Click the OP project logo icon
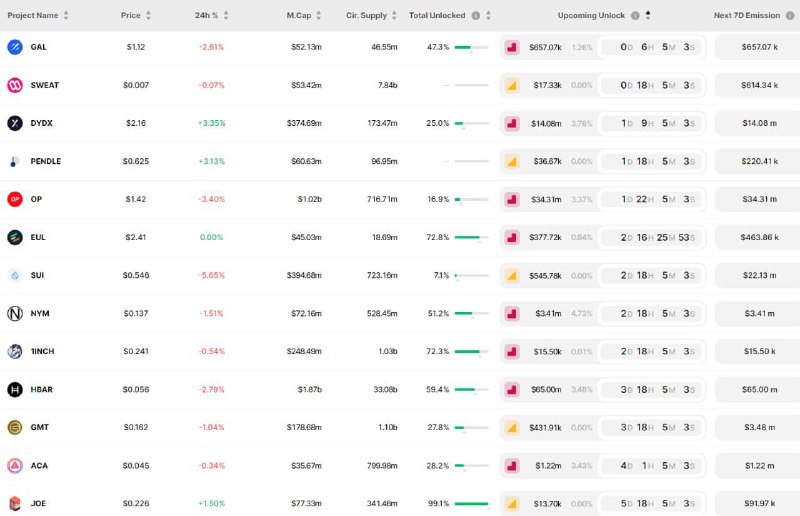 pos(15,199)
